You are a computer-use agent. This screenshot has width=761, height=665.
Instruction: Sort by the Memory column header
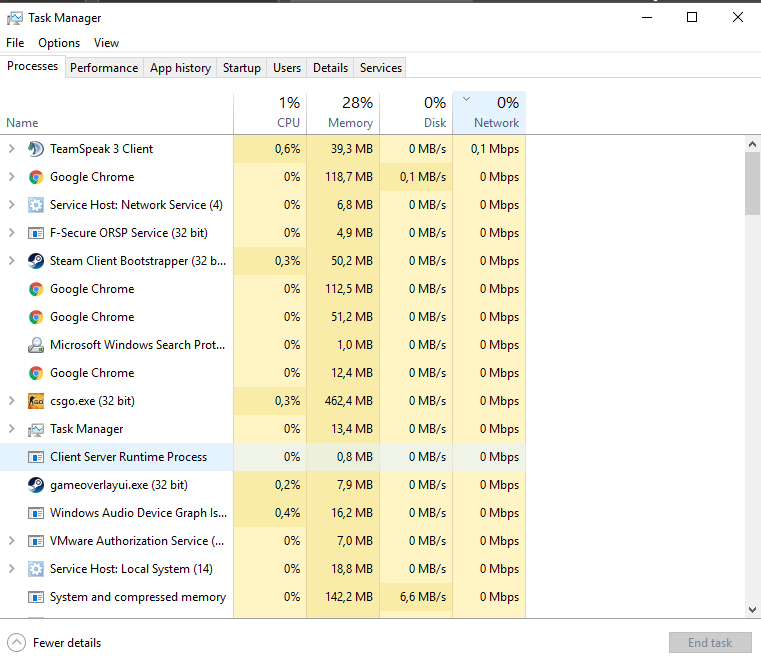[343, 113]
